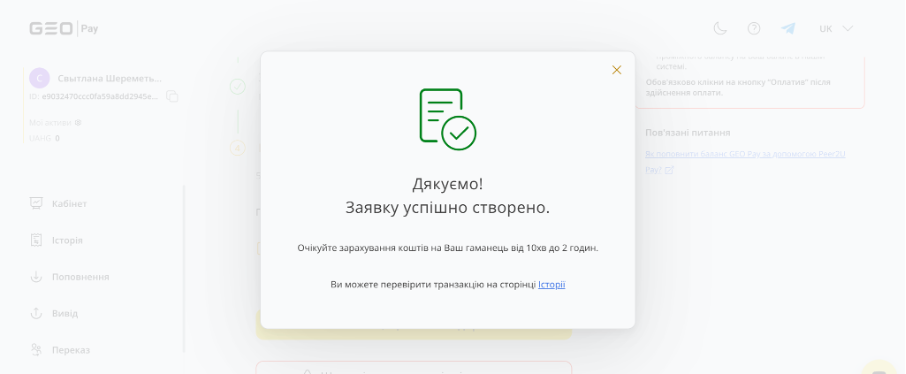The width and height of the screenshot is (906, 374).
Task: Click the Очікуйте зарахування коштів message
Action: 448,248
